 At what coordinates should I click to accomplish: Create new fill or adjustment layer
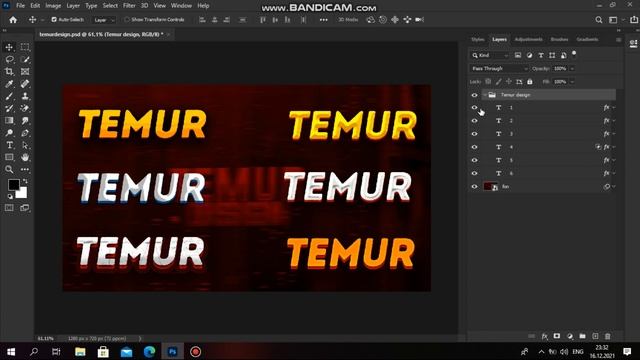570,336
